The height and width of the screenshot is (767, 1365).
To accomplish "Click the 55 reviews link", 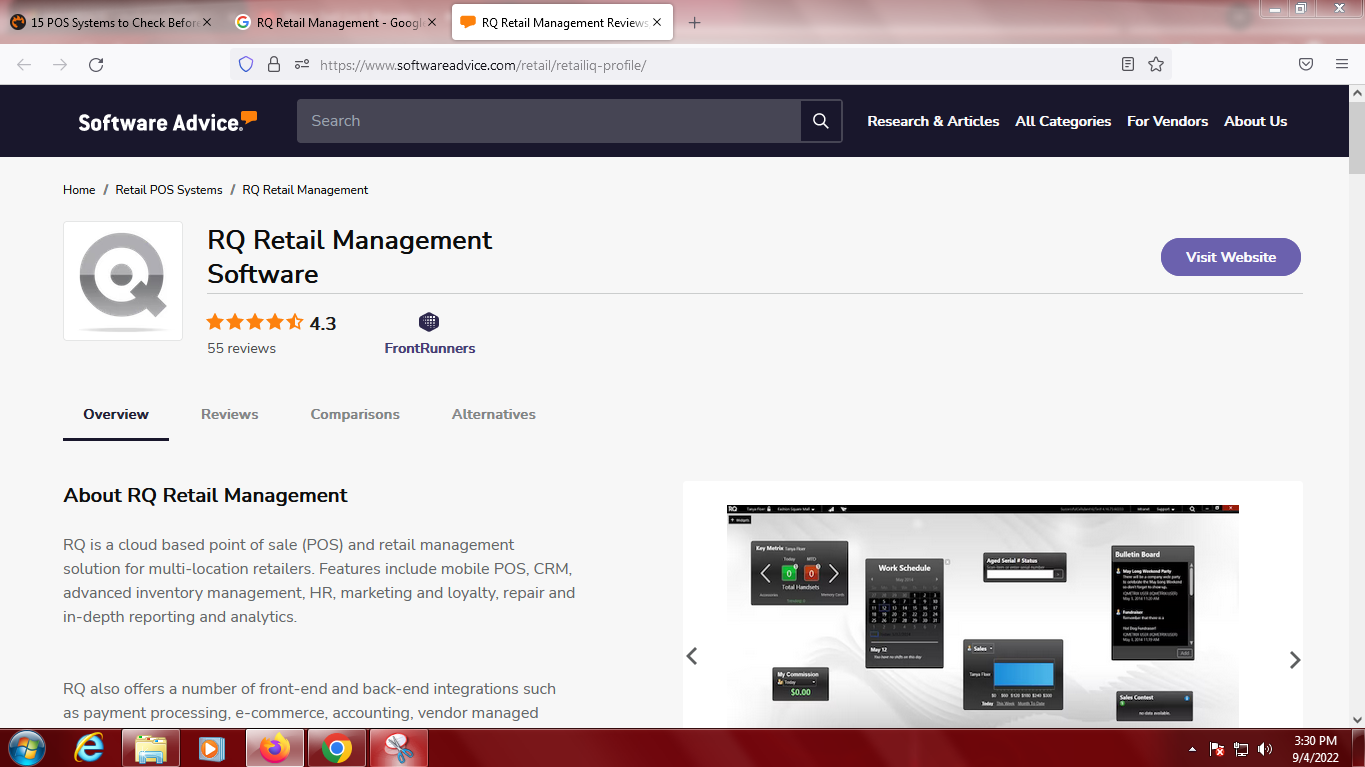I will [241, 348].
